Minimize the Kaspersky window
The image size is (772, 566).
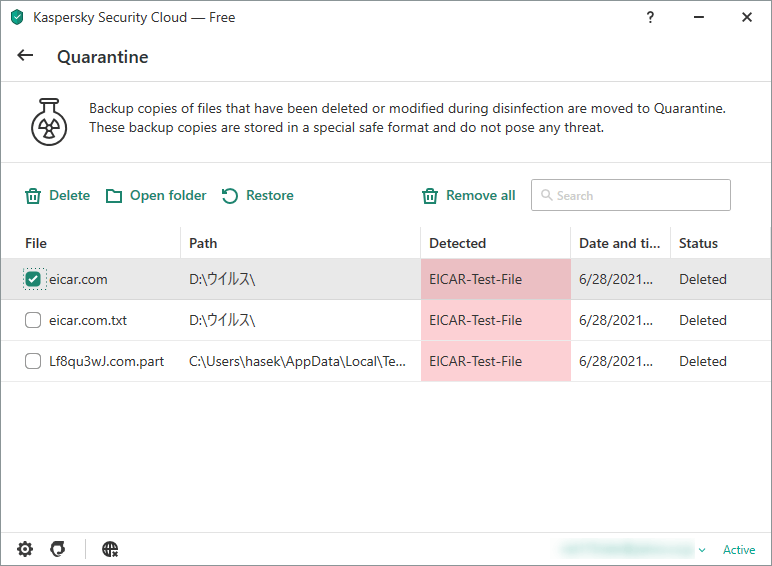[699, 17]
